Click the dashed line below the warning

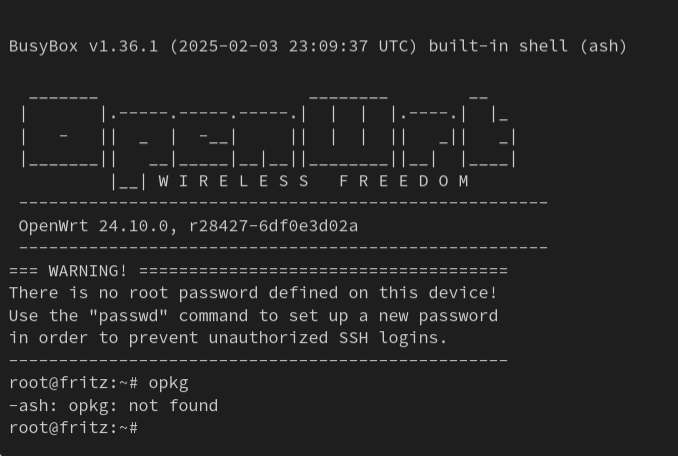[x=258, y=360]
